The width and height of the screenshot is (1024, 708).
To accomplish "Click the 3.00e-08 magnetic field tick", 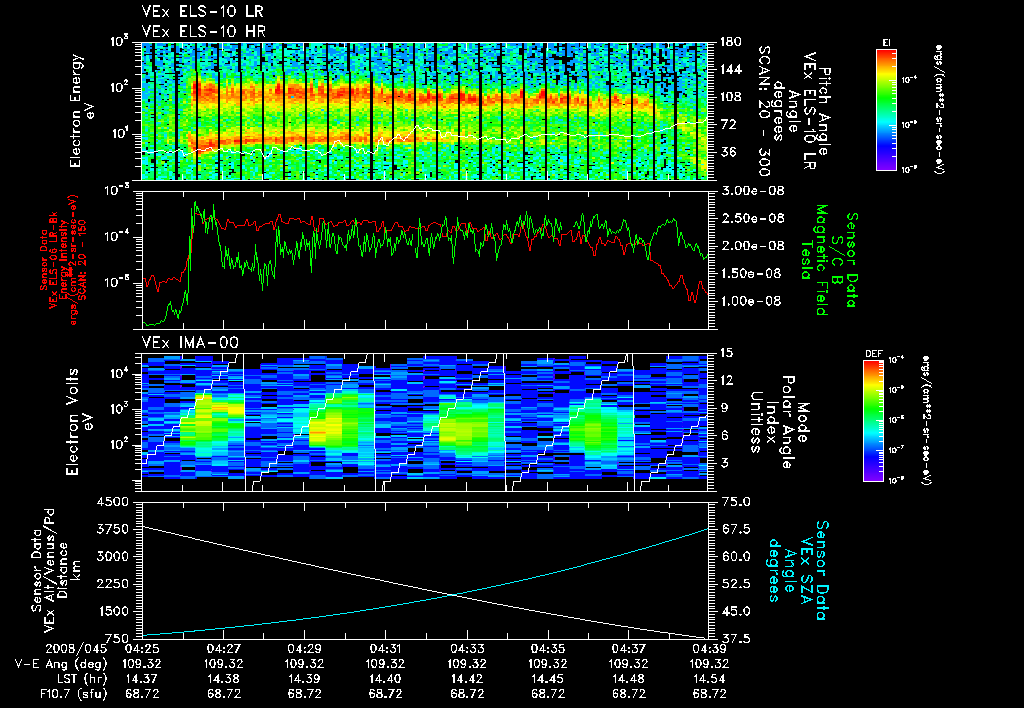I will [x=751, y=191].
